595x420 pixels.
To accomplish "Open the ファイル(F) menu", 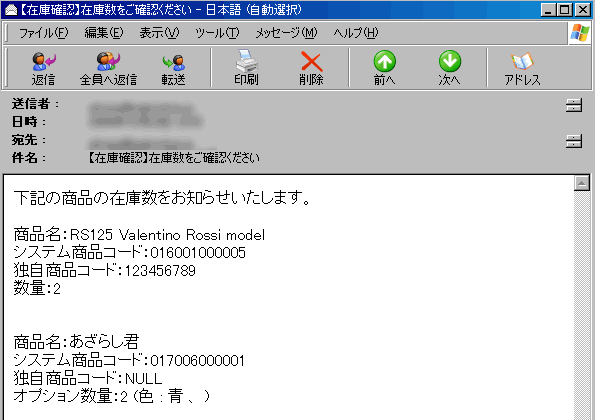I will (44, 33).
